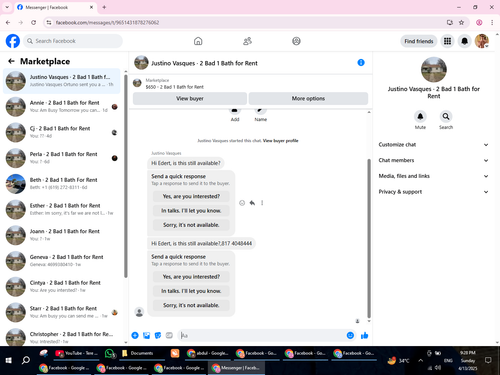Open a new browser tab
This screenshot has width=500, height=375.
(x=104, y=7)
